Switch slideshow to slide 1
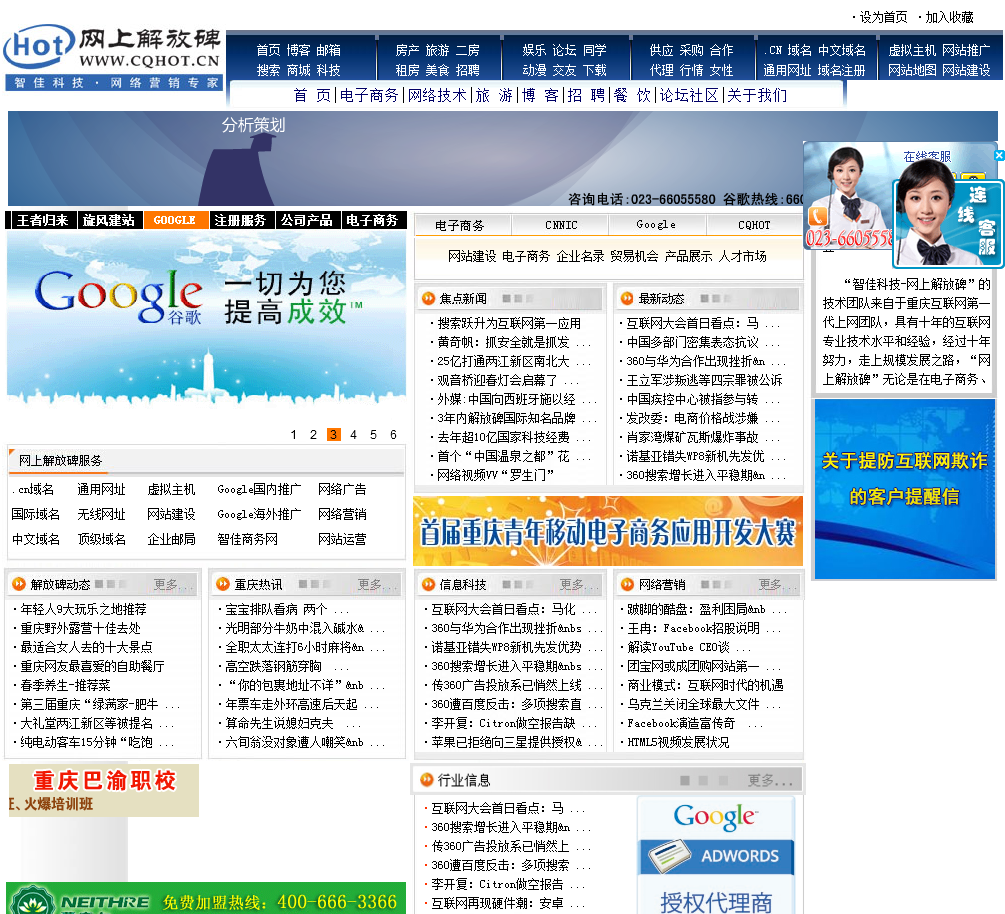This screenshot has height=914, width=1005. (x=294, y=435)
